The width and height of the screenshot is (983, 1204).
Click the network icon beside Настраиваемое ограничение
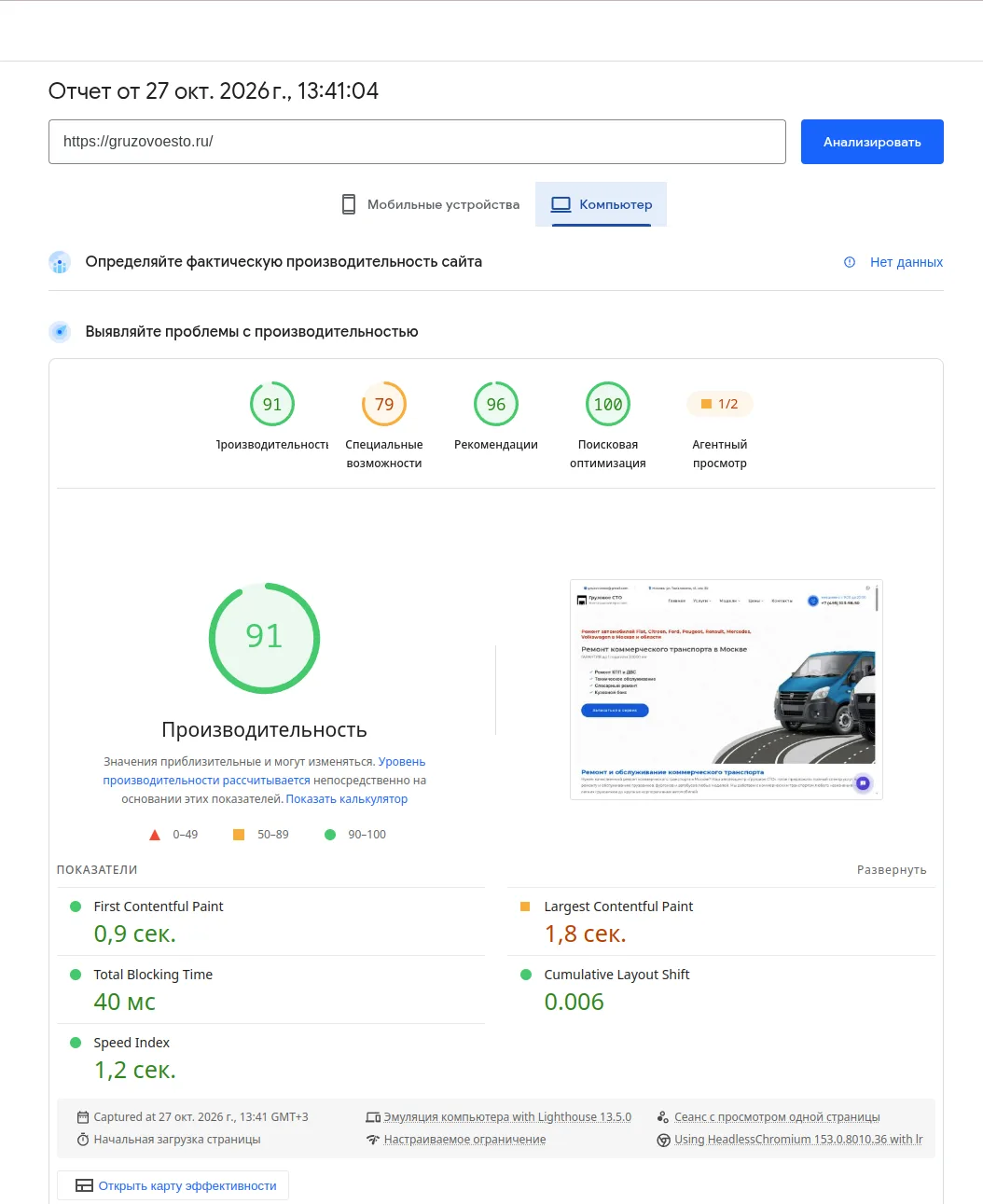pyautogui.click(x=373, y=1140)
